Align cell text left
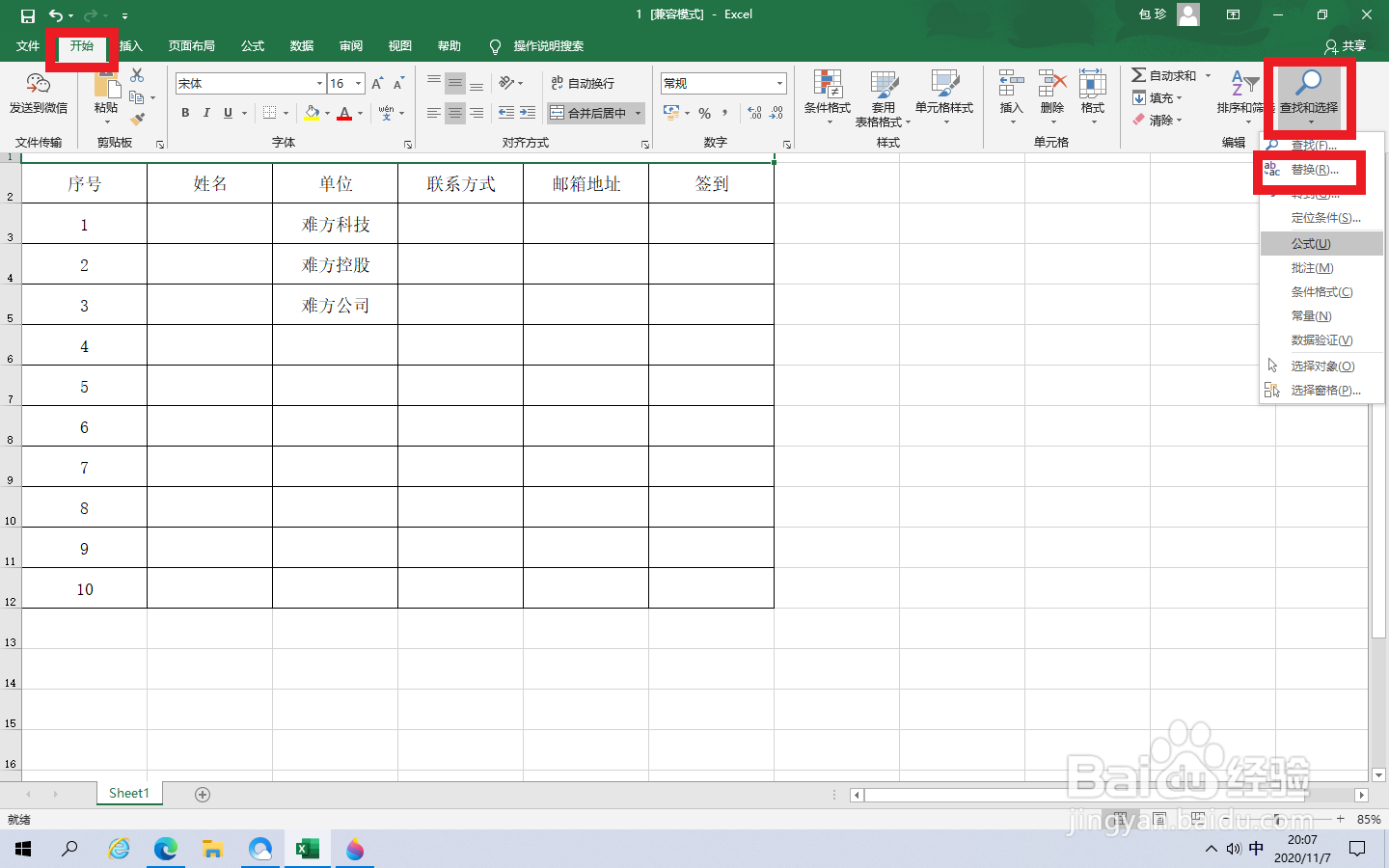 pyautogui.click(x=434, y=113)
